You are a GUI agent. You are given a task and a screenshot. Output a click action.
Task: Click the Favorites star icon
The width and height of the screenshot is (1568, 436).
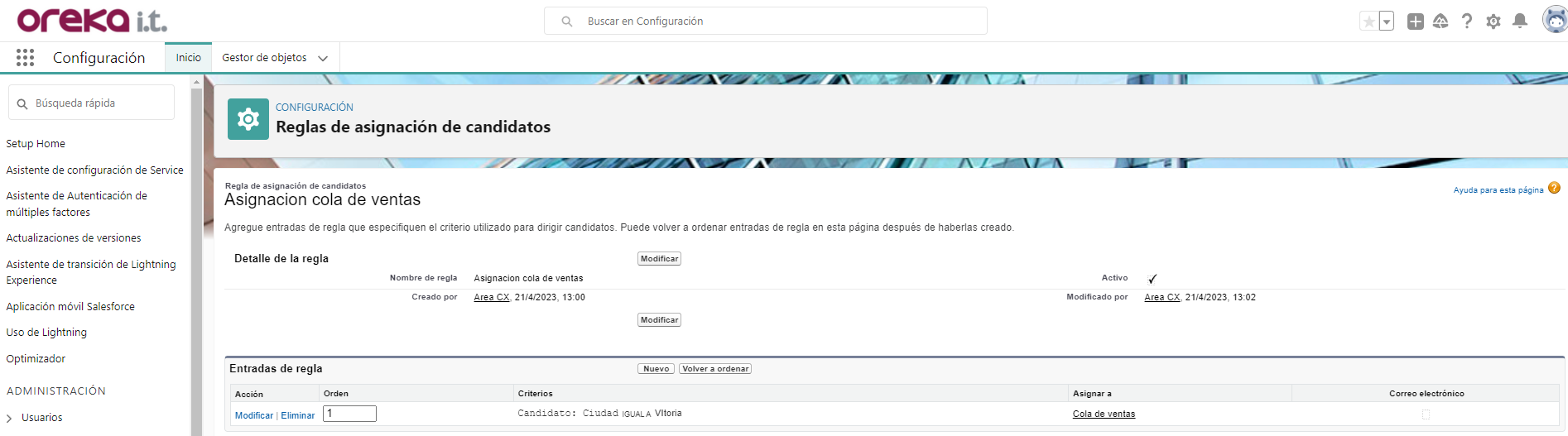coord(1368,22)
